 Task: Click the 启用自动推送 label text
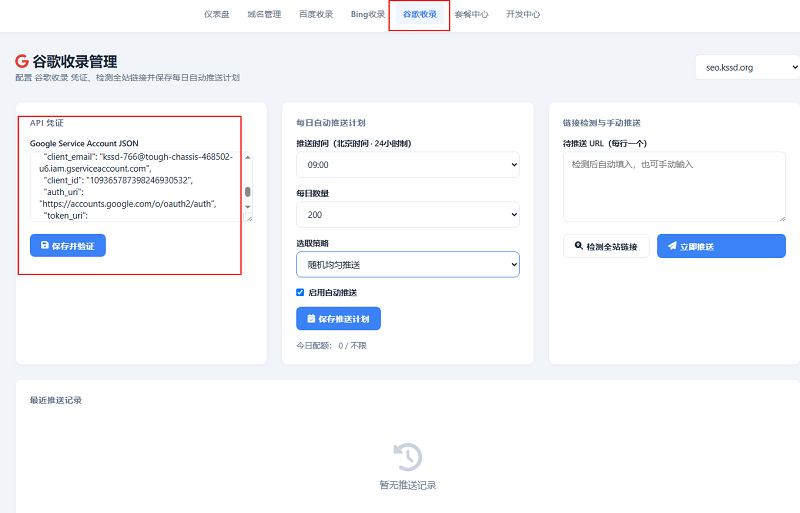click(x=333, y=292)
